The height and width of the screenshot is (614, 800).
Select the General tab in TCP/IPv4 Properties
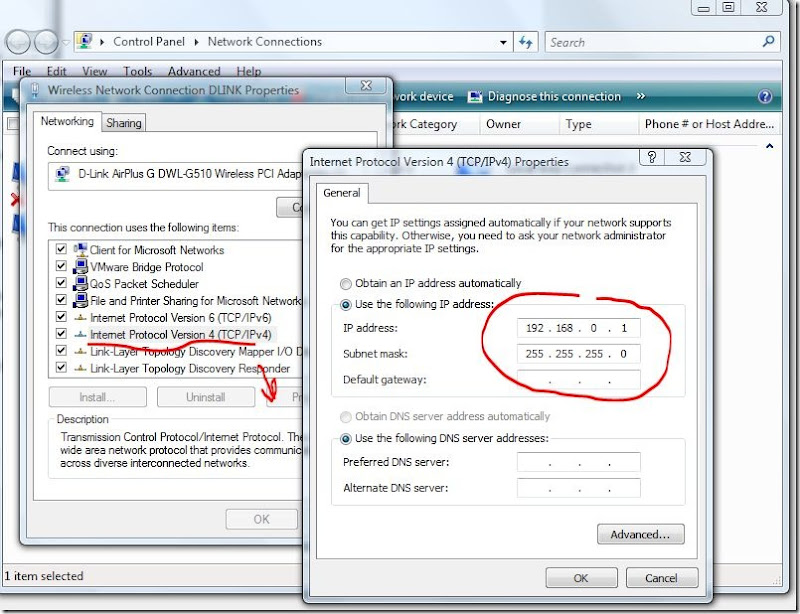[x=341, y=193]
